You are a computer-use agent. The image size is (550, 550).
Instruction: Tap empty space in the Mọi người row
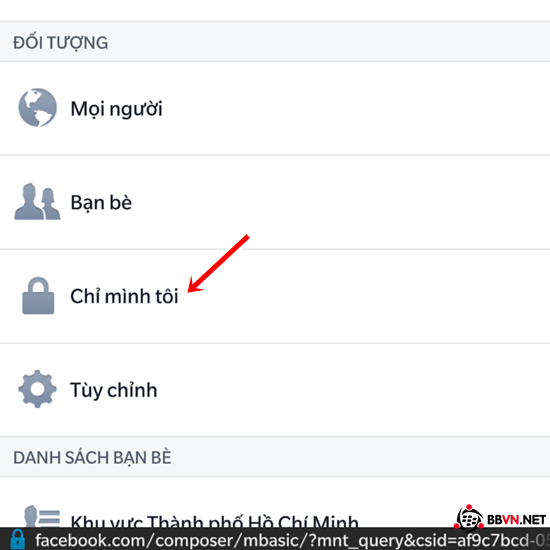tap(351, 108)
